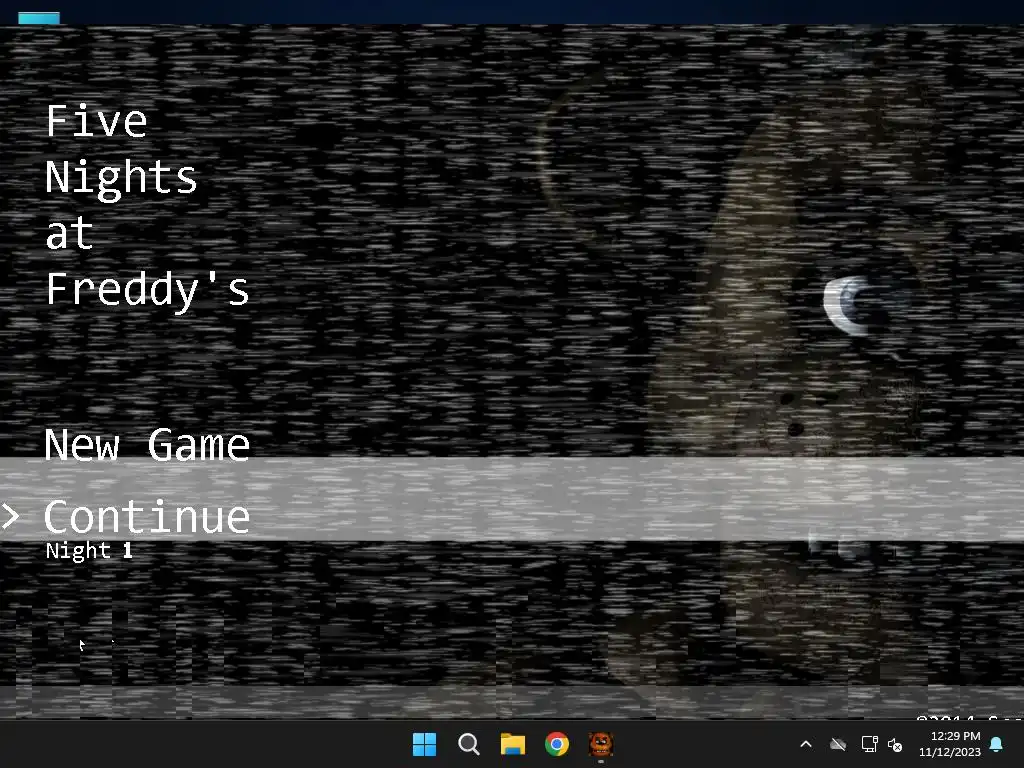This screenshot has height=768, width=1024.
Task: Open Windows Search from taskbar
Action: click(x=469, y=744)
